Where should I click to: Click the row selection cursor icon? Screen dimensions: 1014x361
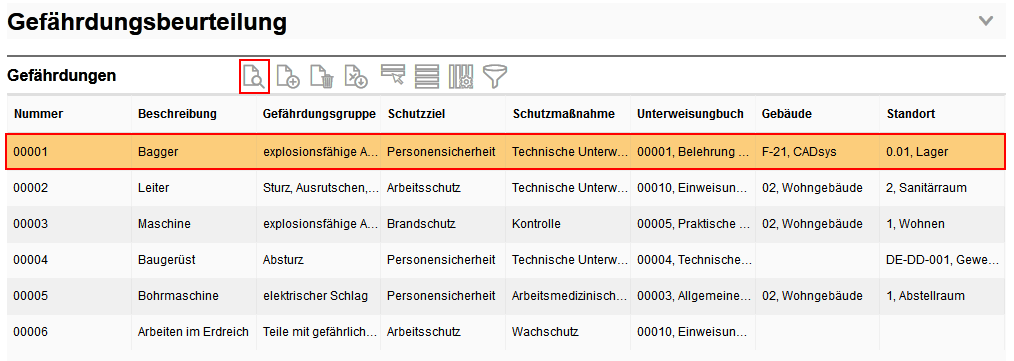pyautogui.click(x=393, y=76)
